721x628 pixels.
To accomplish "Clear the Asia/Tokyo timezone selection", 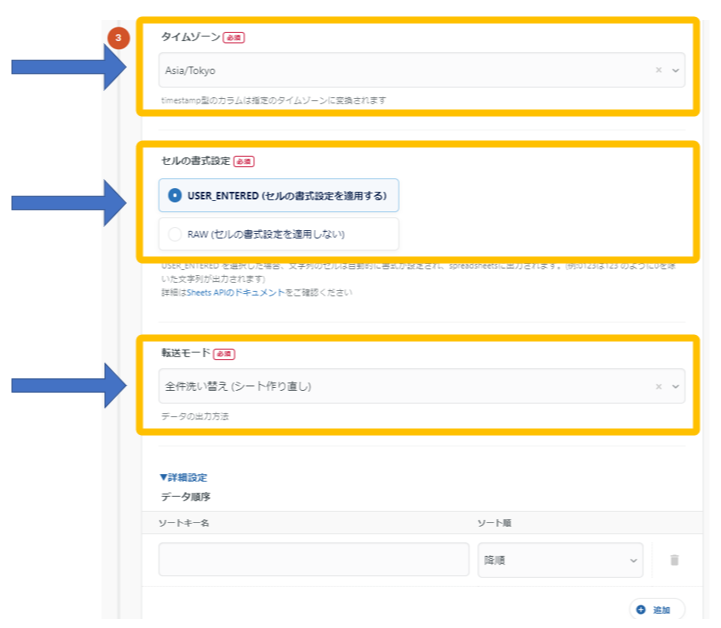I will coord(658,70).
